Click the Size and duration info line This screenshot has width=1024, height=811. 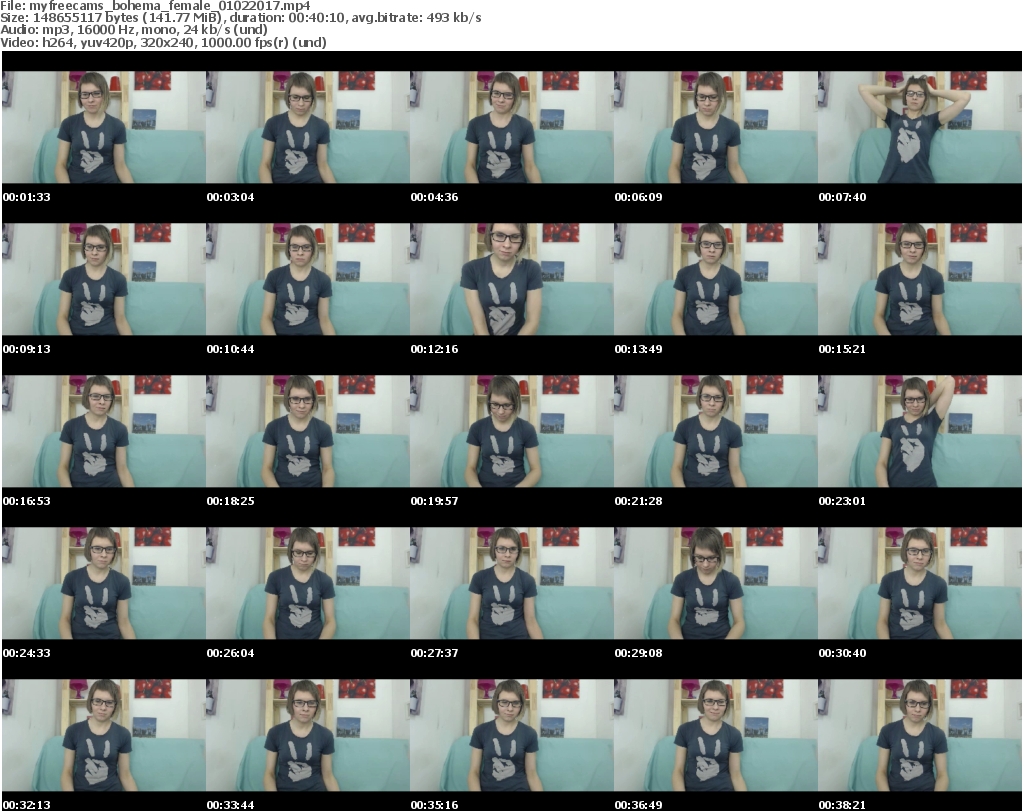241,18
